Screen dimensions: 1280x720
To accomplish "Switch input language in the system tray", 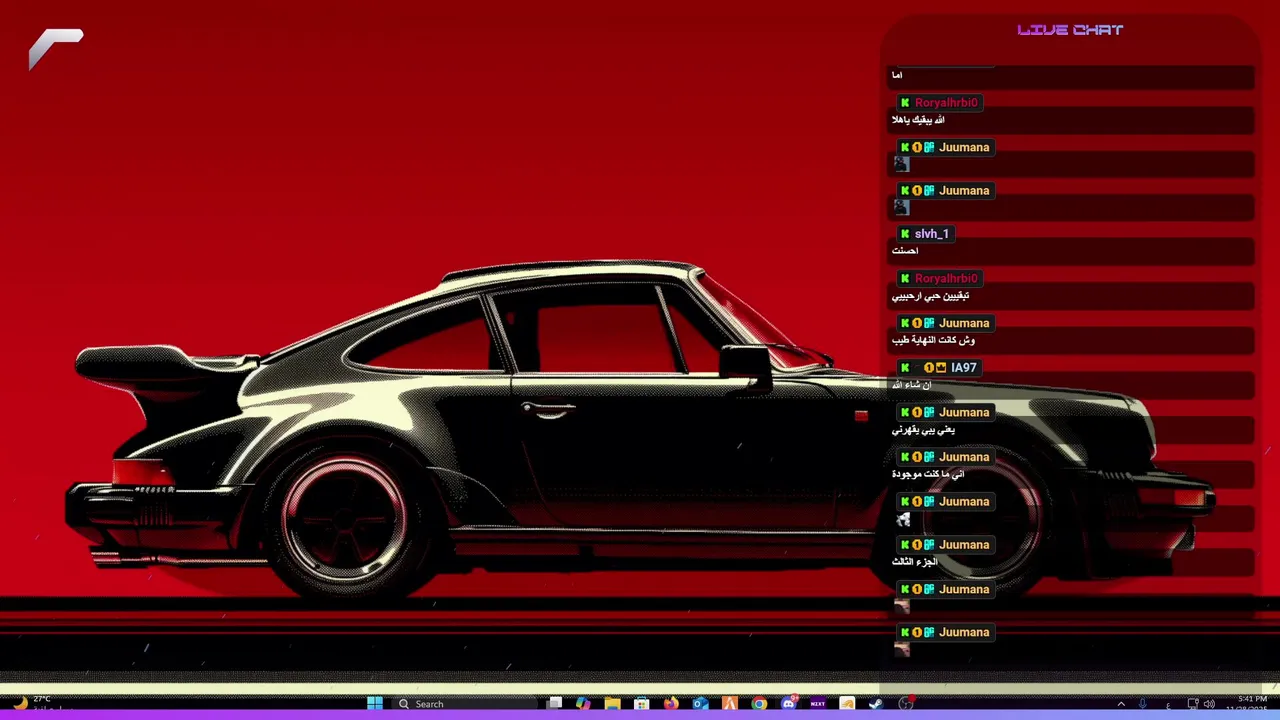I will [1168, 705].
